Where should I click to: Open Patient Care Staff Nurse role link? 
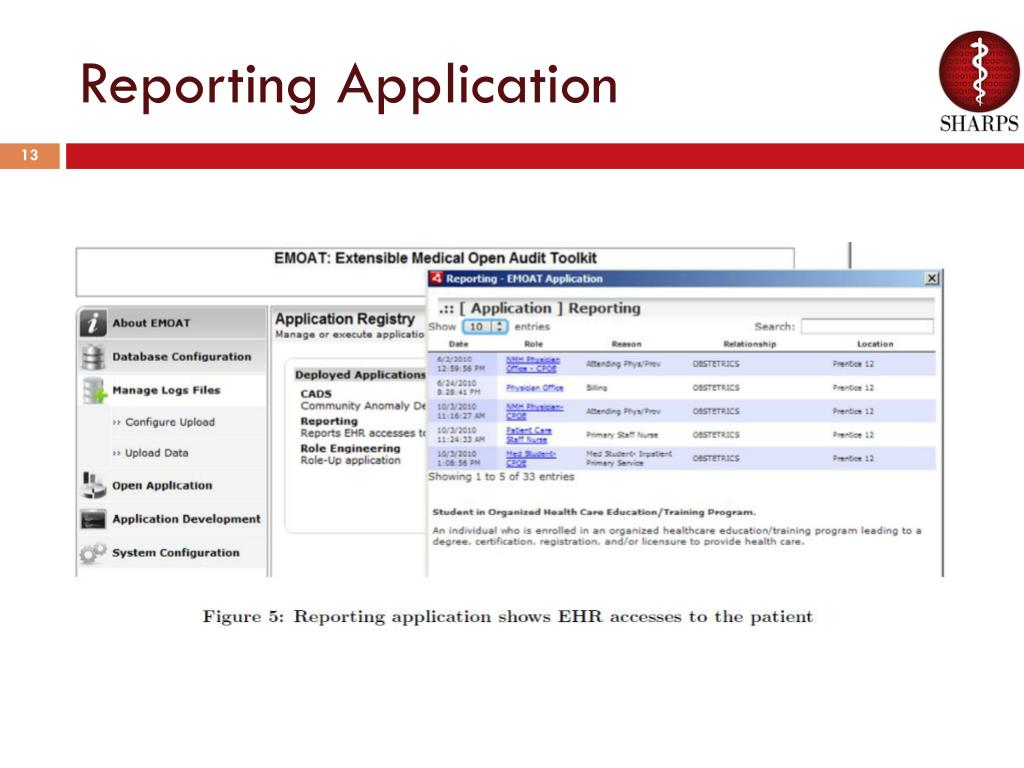529,435
